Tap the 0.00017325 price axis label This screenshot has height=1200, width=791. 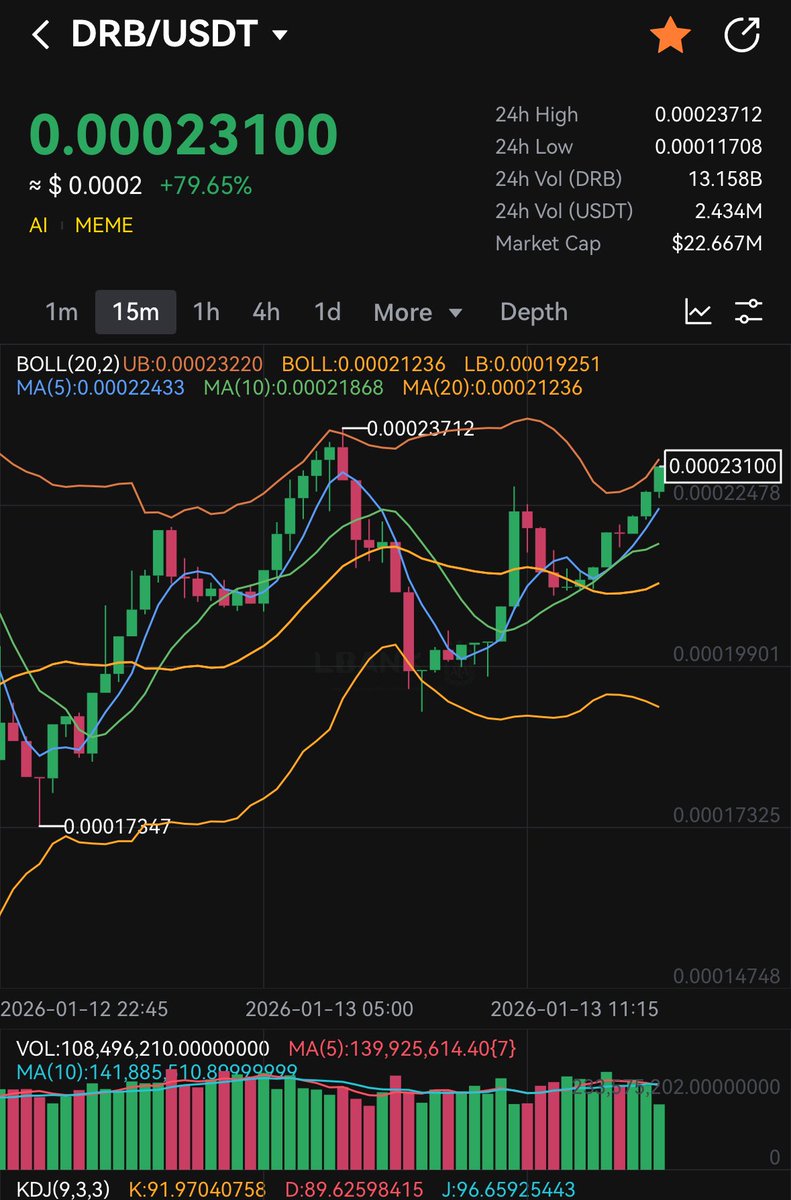(726, 815)
